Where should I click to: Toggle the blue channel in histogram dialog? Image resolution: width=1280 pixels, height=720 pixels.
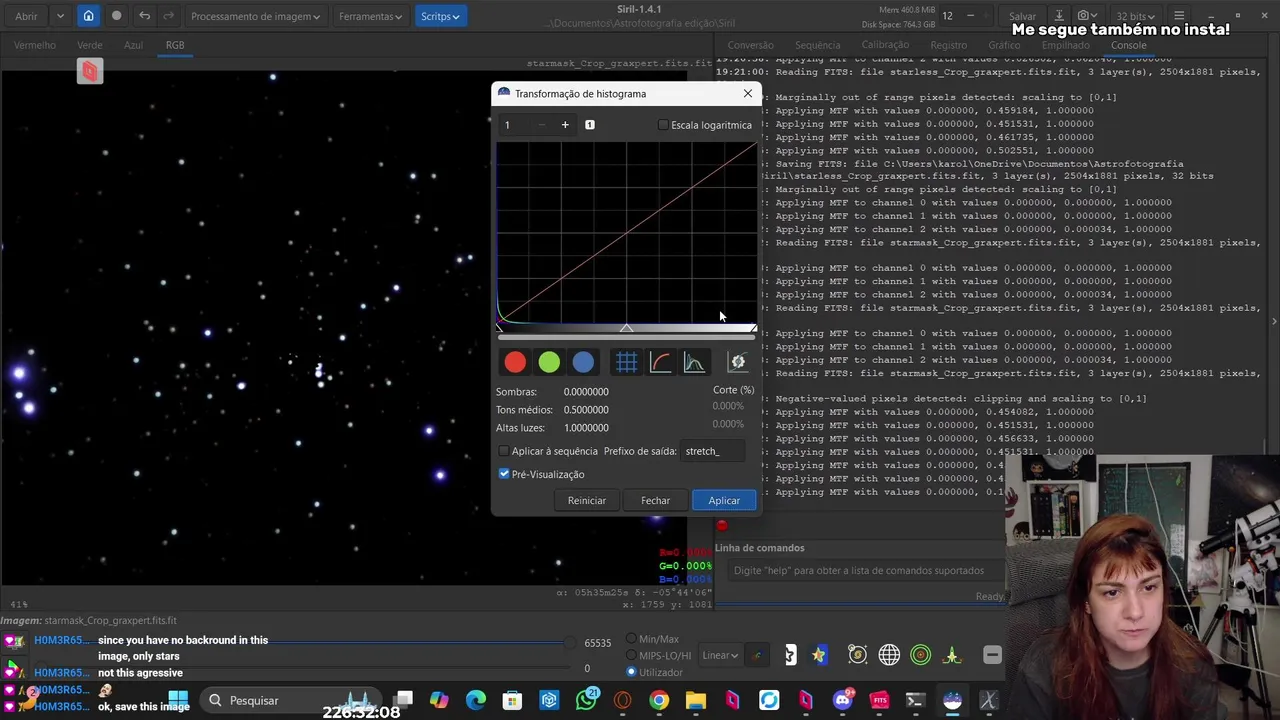[583, 362]
